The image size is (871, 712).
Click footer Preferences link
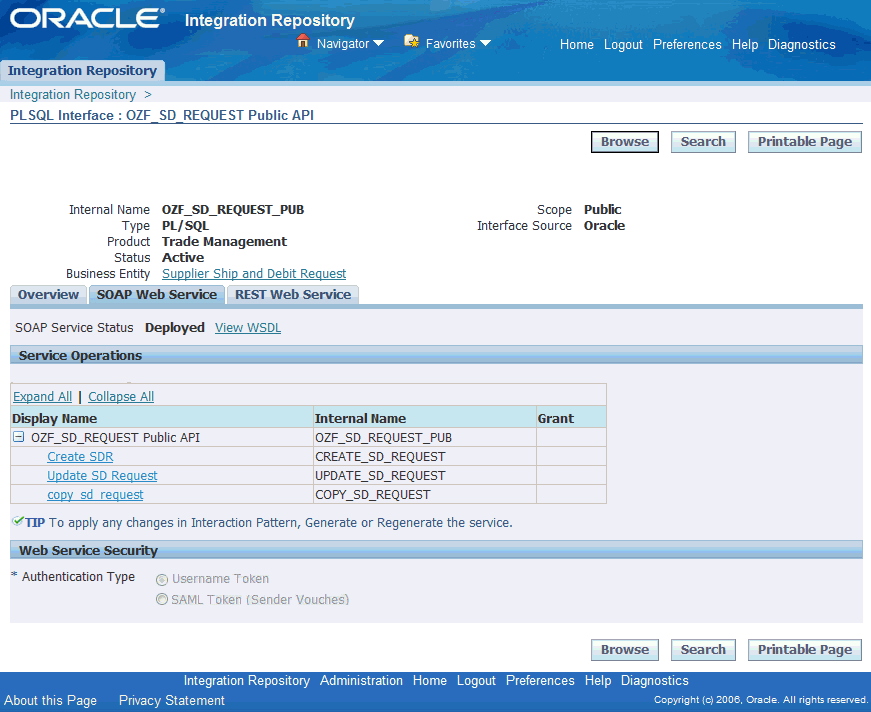pos(540,680)
